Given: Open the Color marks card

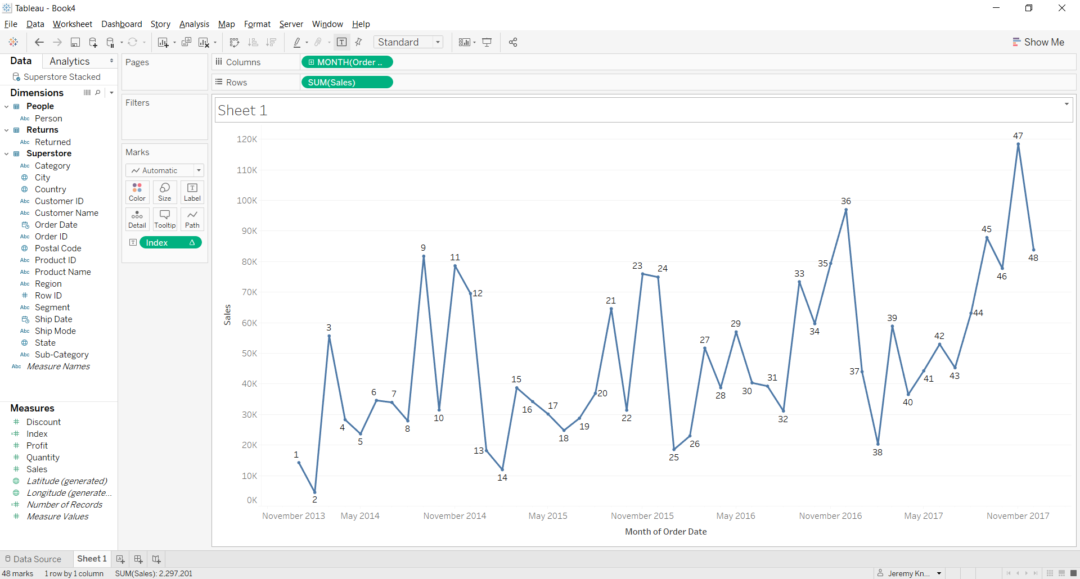Looking at the screenshot, I should (x=137, y=190).
